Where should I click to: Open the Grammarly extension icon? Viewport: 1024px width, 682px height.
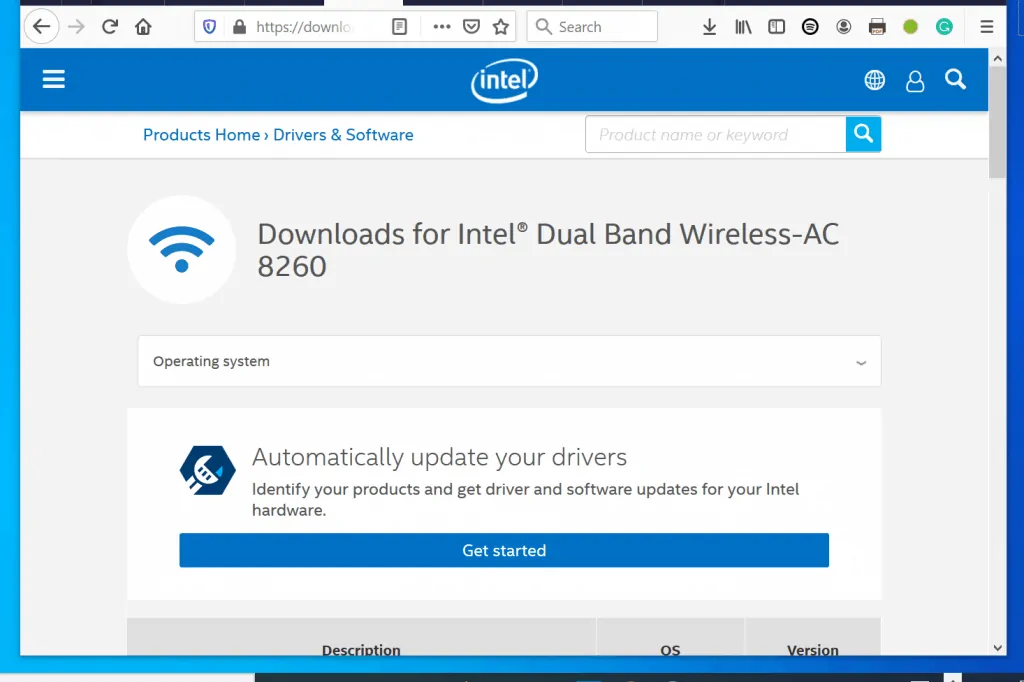944,27
